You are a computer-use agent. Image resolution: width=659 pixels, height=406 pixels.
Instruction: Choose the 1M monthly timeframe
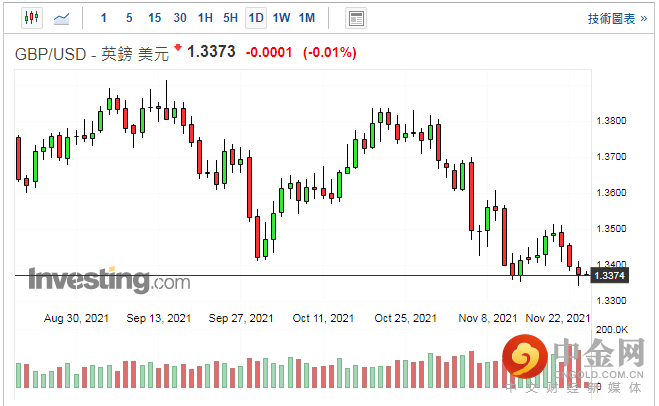click(x=307, y=18)
